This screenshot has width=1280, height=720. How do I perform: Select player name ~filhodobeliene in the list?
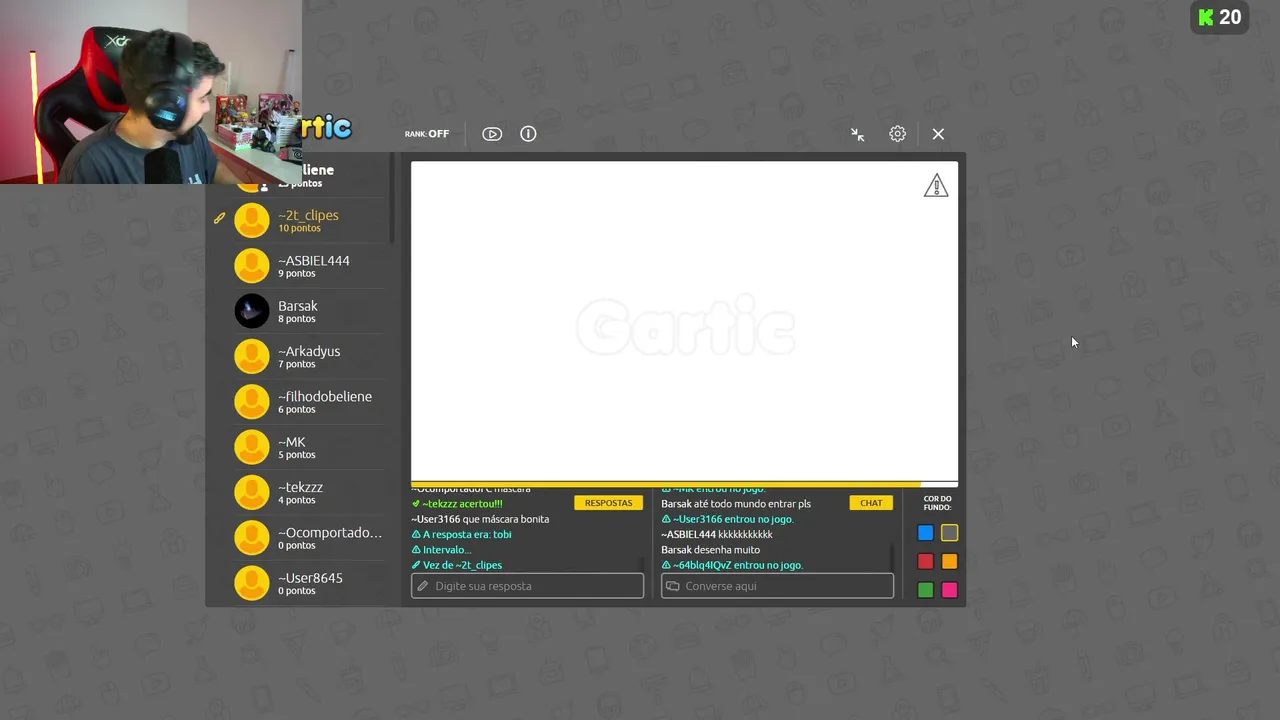point(325,396)
